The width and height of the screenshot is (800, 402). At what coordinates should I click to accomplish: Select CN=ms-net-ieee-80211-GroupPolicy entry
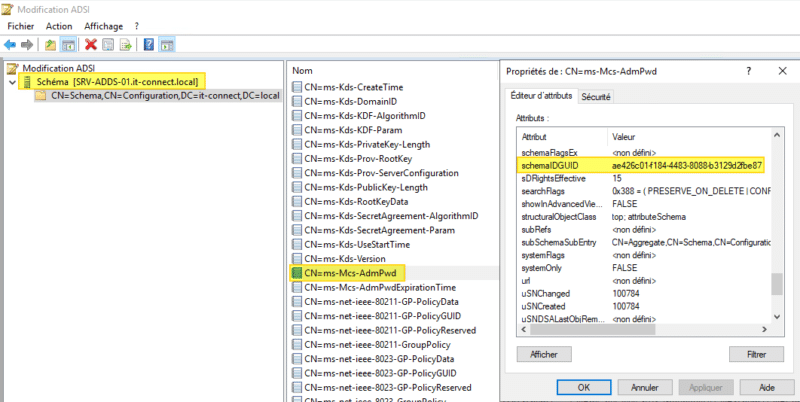coord(377,344)
